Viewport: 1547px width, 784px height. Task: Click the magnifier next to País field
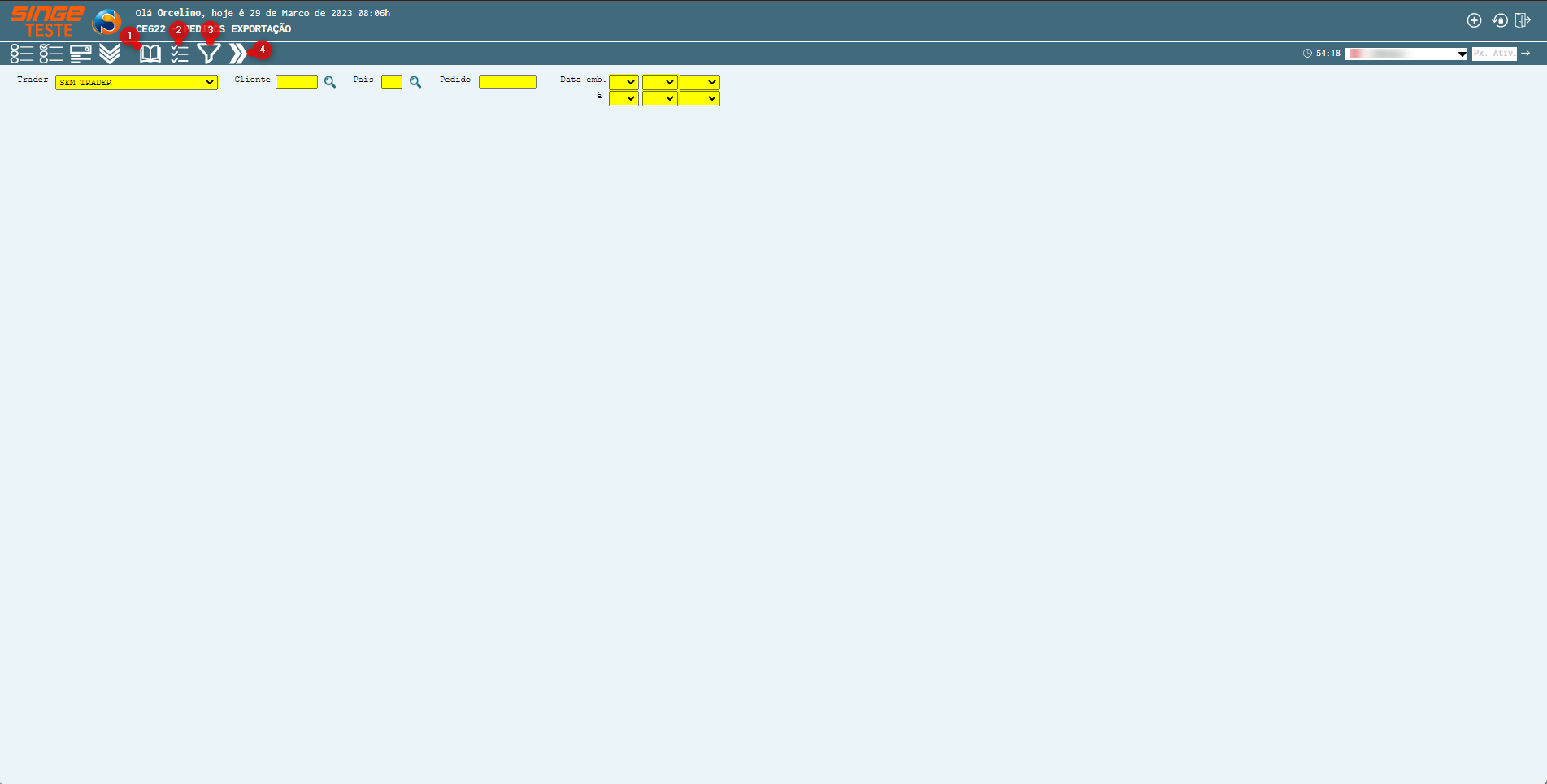[x=415, y=82]
